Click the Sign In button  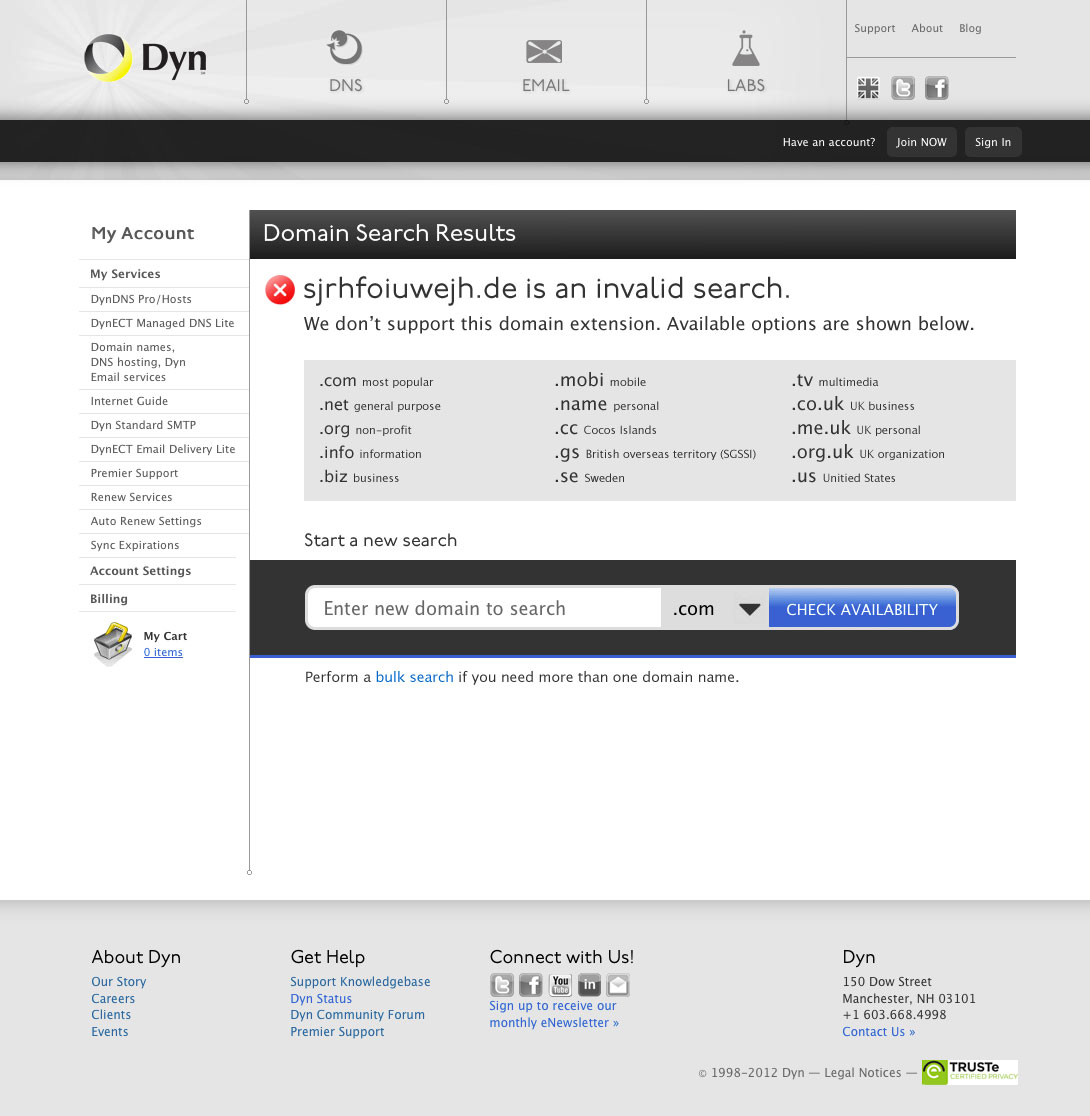992,142
